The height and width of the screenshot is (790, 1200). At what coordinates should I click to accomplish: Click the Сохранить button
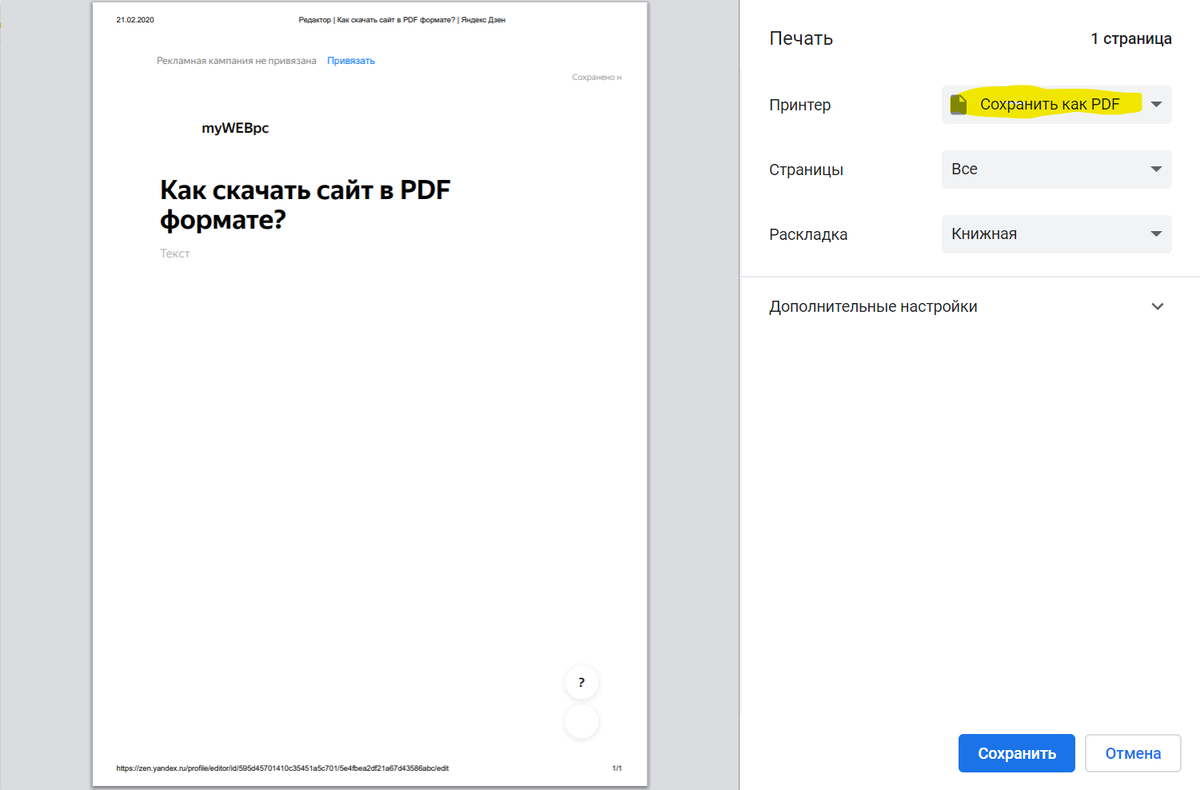1016,753
